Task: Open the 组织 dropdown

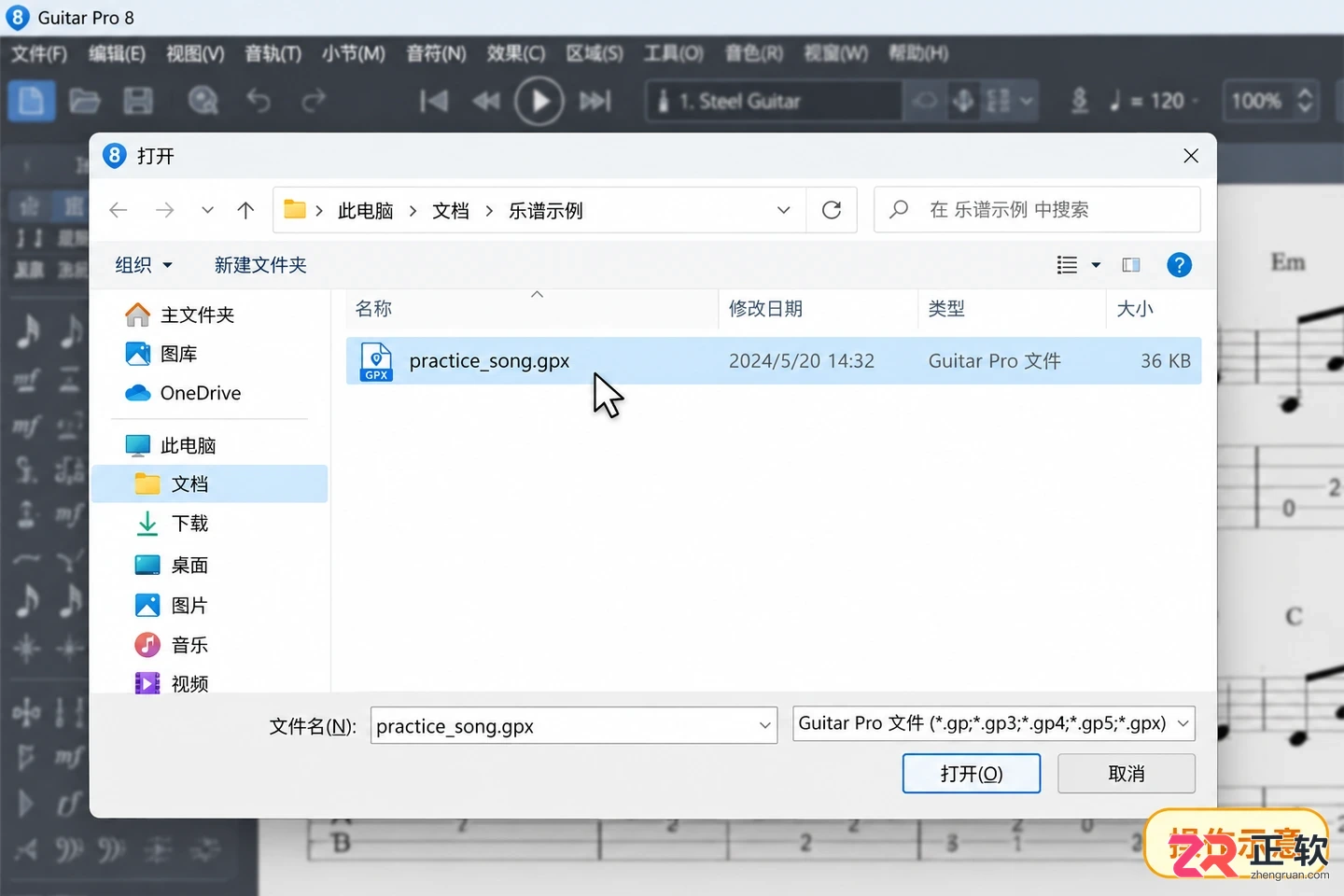Action: [144, 265]
